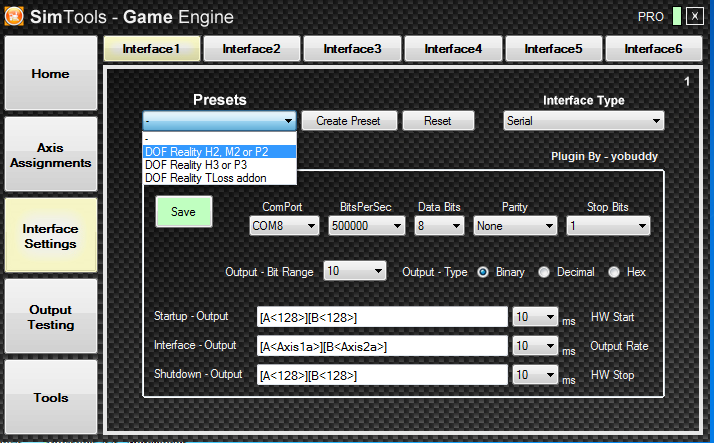Click the Create Preset button
Image resolution: width=714 pixels, height=443 pixels.
[x=349, y=121]
